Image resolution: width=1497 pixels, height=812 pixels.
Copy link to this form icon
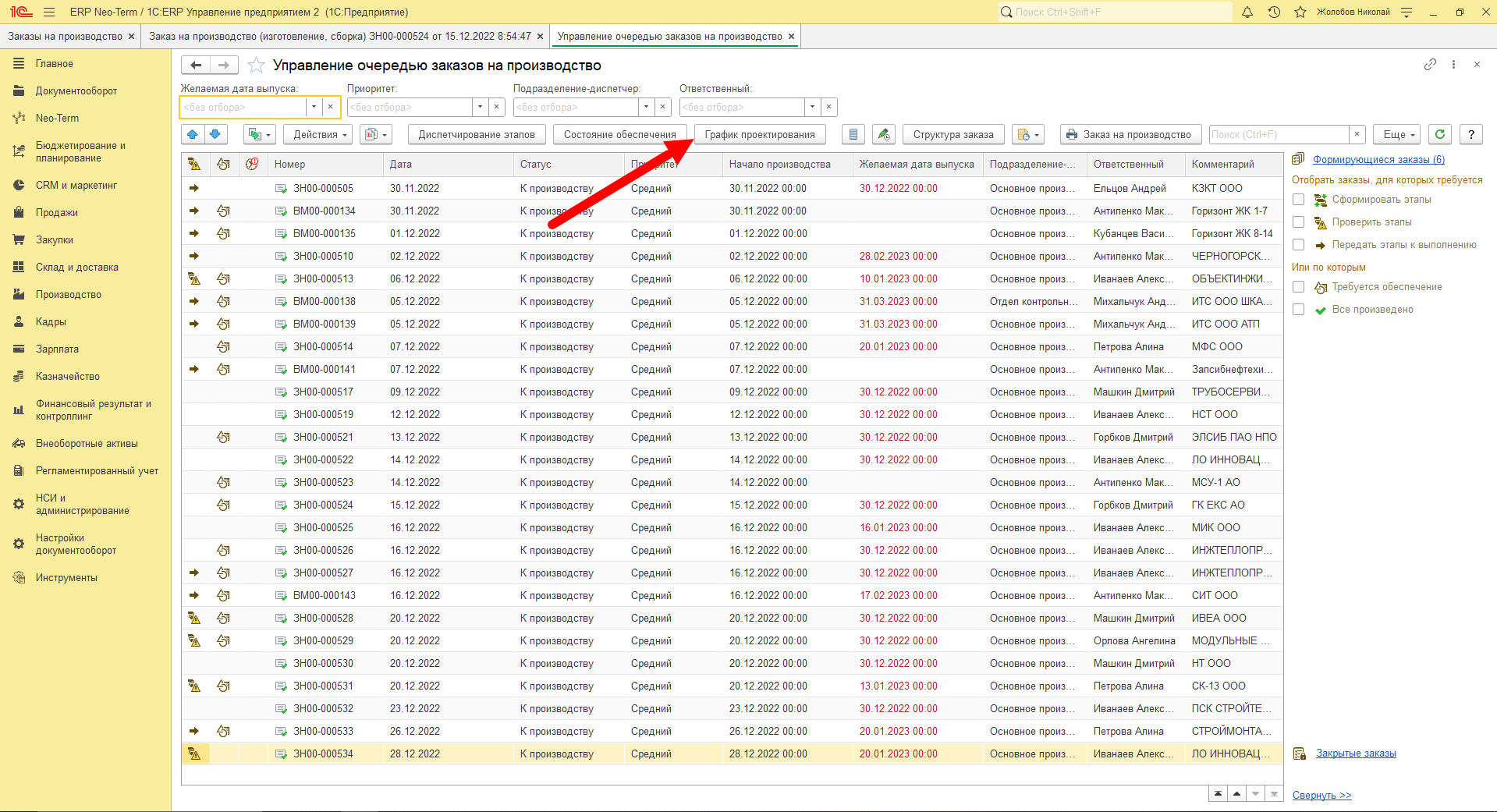pos(1430,65)
